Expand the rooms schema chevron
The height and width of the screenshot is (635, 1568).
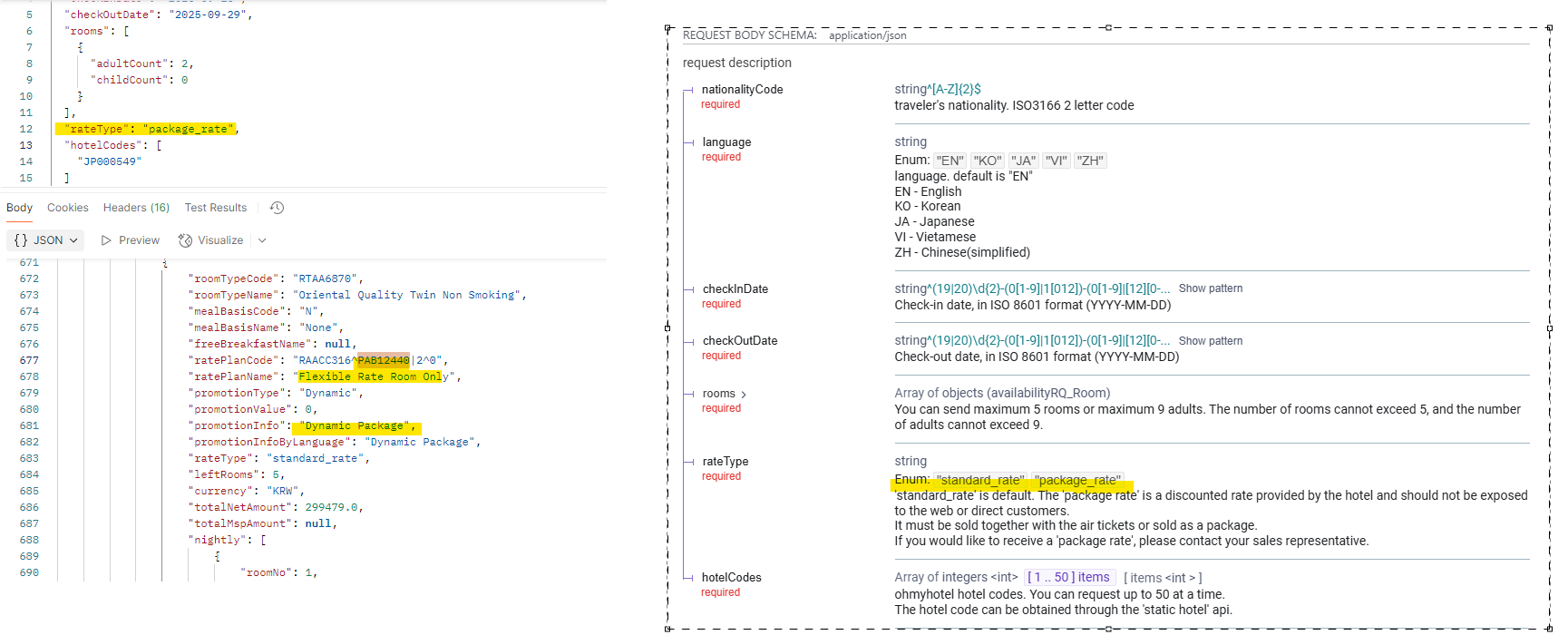click(x=744, y=395)
